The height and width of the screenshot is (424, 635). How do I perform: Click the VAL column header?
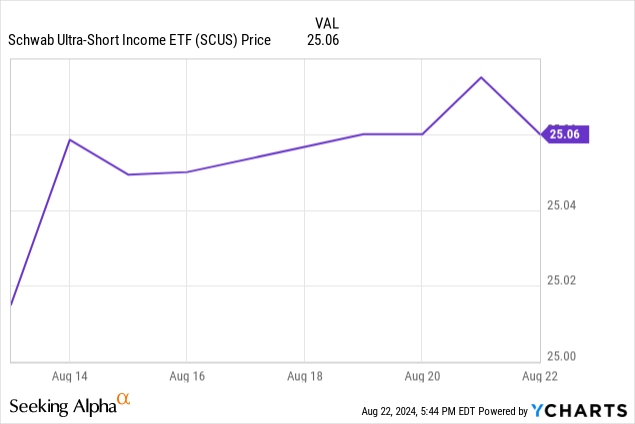pyautogui.click(x=326, y=23)
